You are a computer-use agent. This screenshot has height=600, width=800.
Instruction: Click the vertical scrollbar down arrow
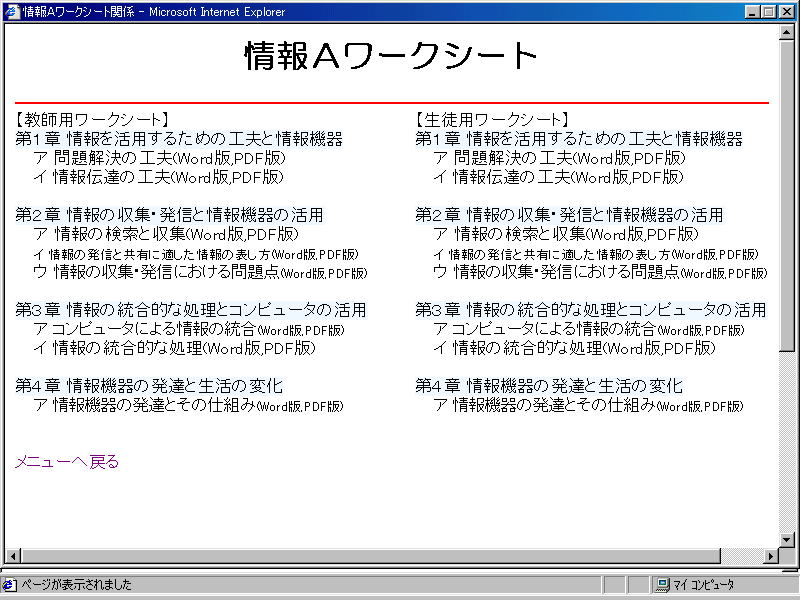(786, 540)
